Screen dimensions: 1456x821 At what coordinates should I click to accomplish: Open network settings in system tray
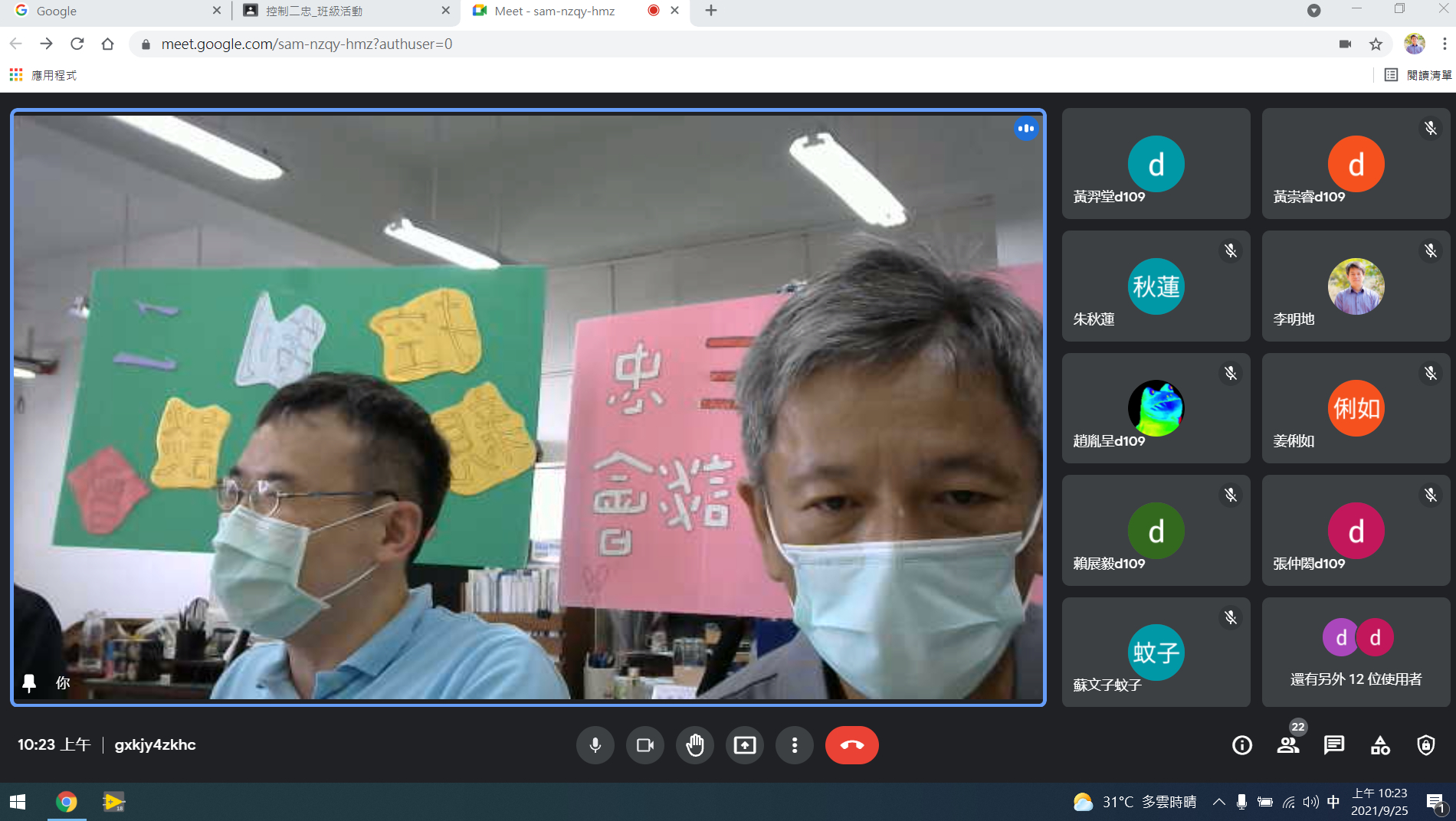pos(1289,802)
